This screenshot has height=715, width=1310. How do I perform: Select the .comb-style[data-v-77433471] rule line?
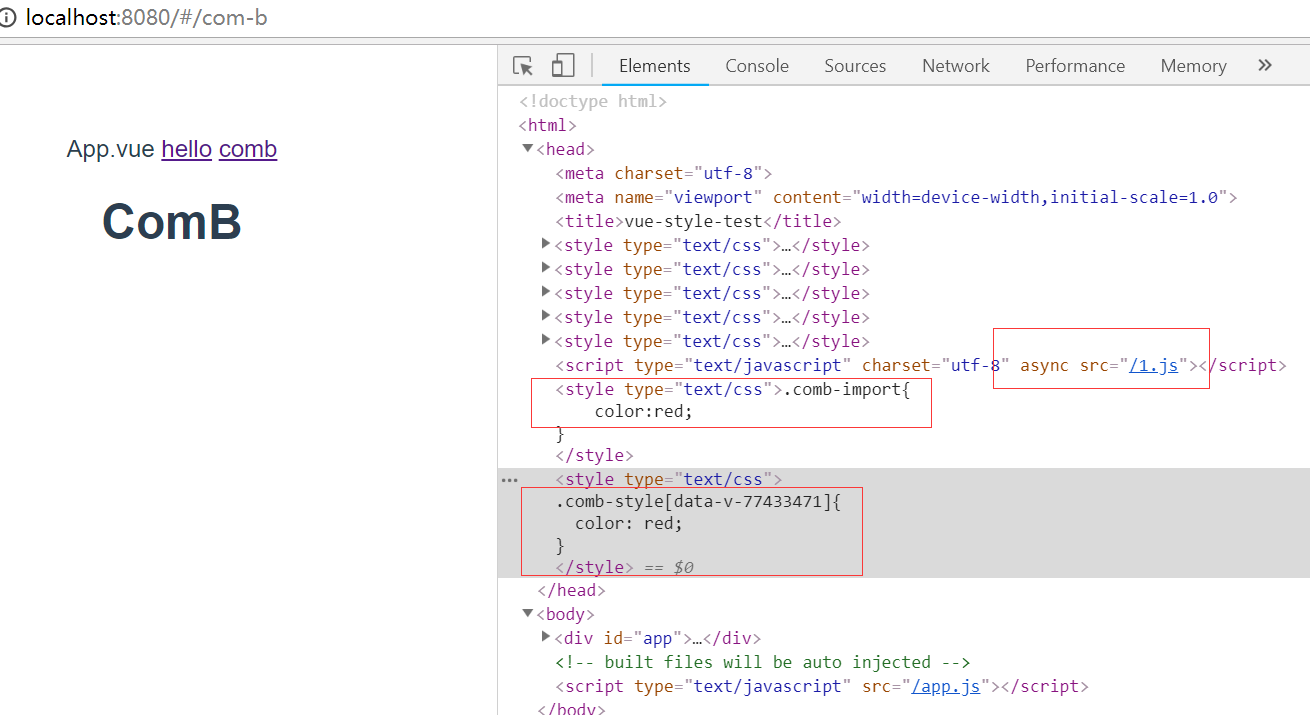pyautogui.click(x=698, y=502)
